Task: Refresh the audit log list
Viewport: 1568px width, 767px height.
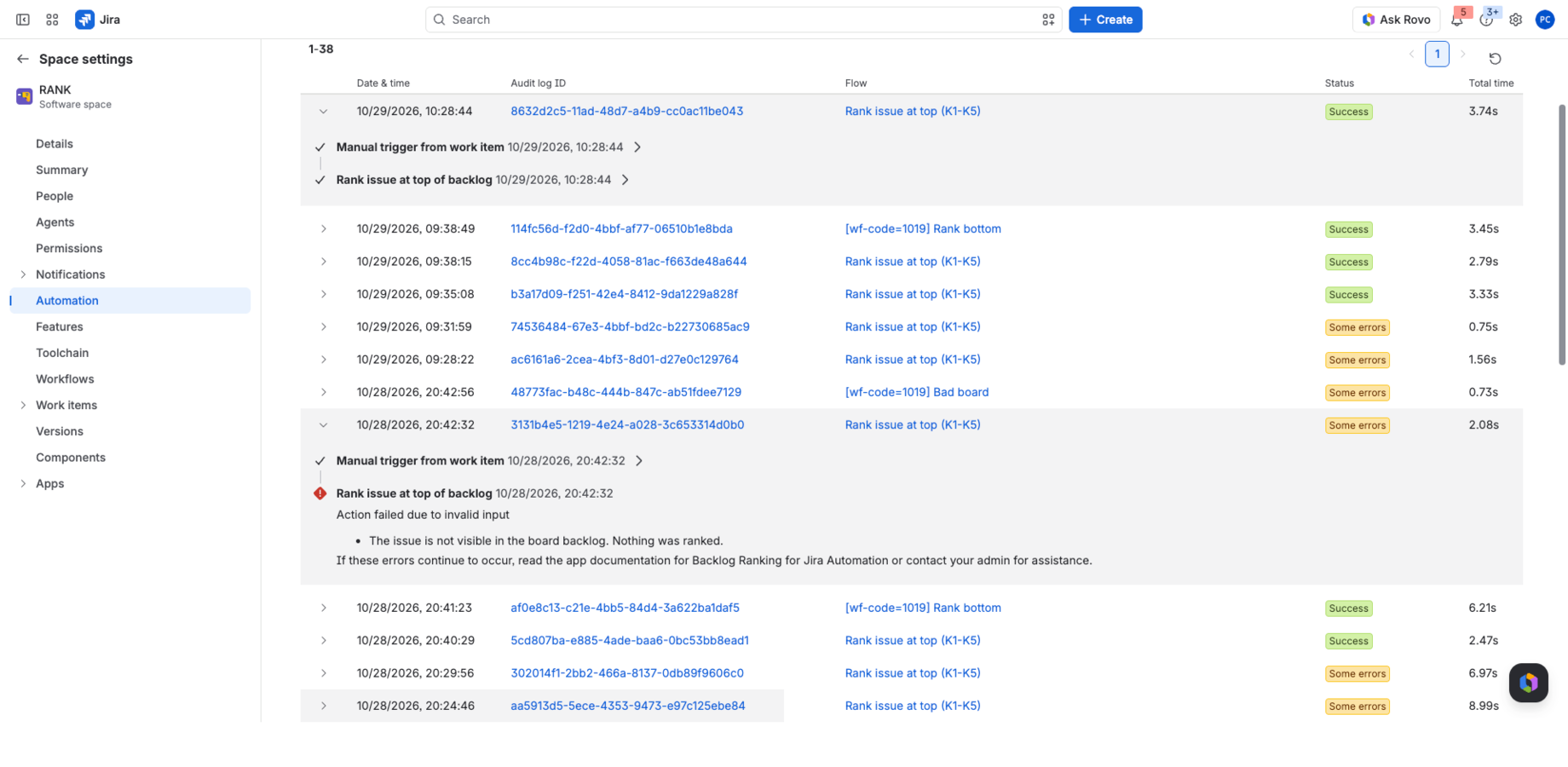Action: click(x=1495, y=59)
